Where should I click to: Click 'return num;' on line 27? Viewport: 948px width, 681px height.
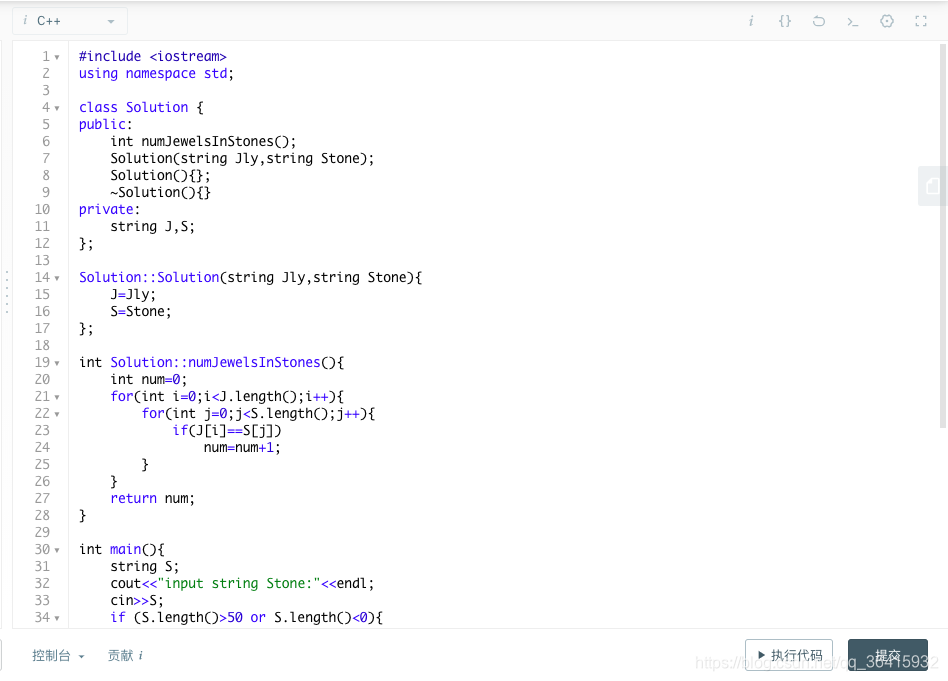(x=152, y=498)
